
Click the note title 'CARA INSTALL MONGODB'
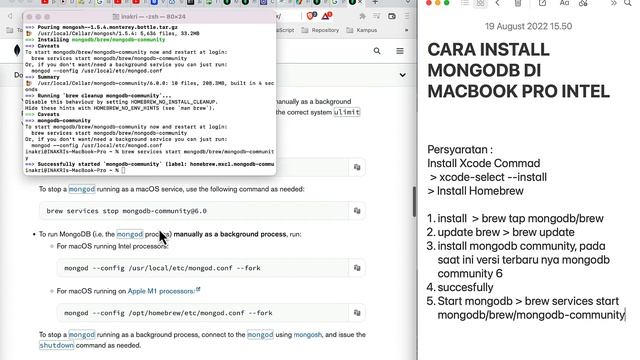click(518, 70)
